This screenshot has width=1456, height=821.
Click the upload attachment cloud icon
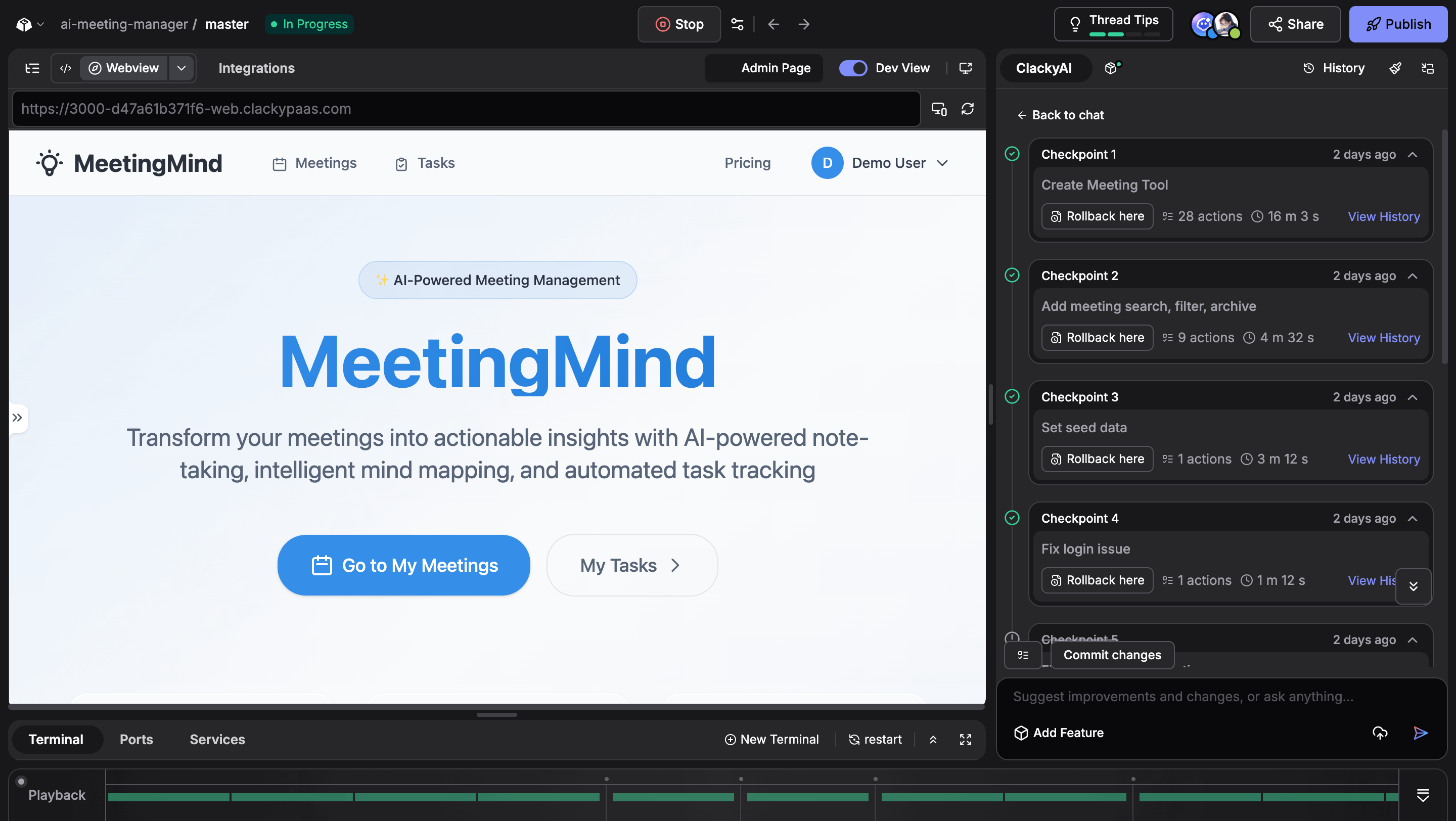coord(1380,733)
